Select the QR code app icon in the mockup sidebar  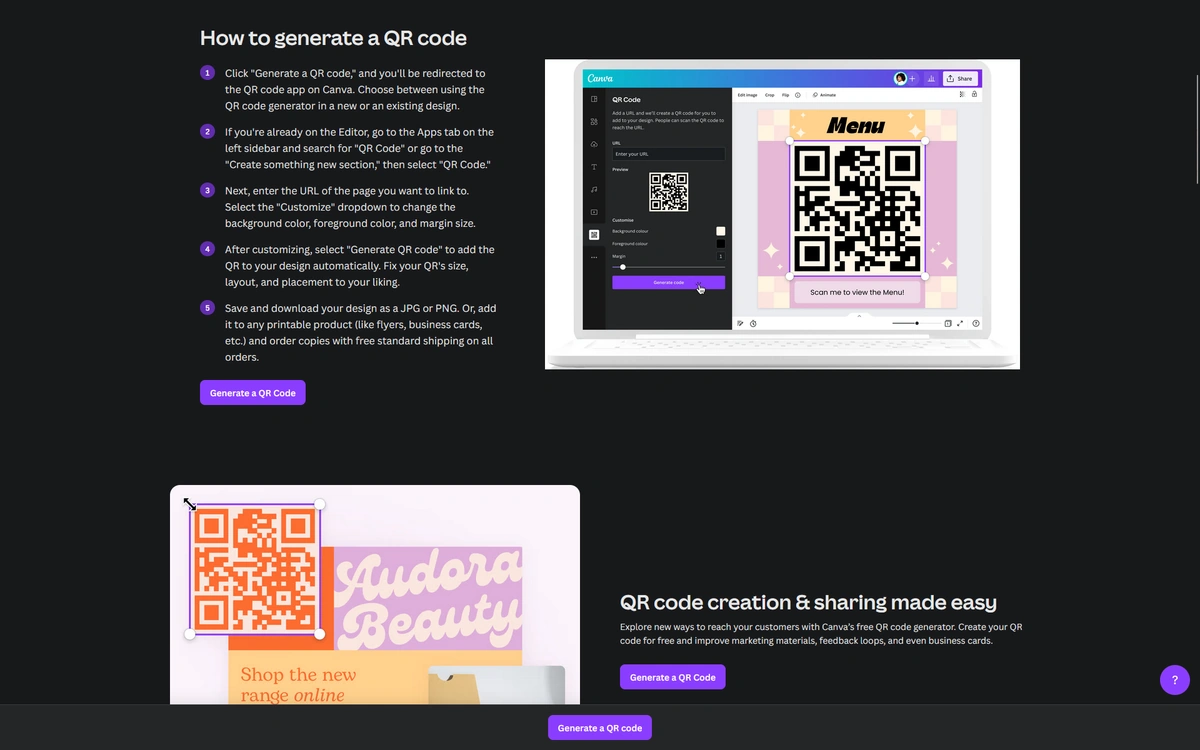pos(594,235)
